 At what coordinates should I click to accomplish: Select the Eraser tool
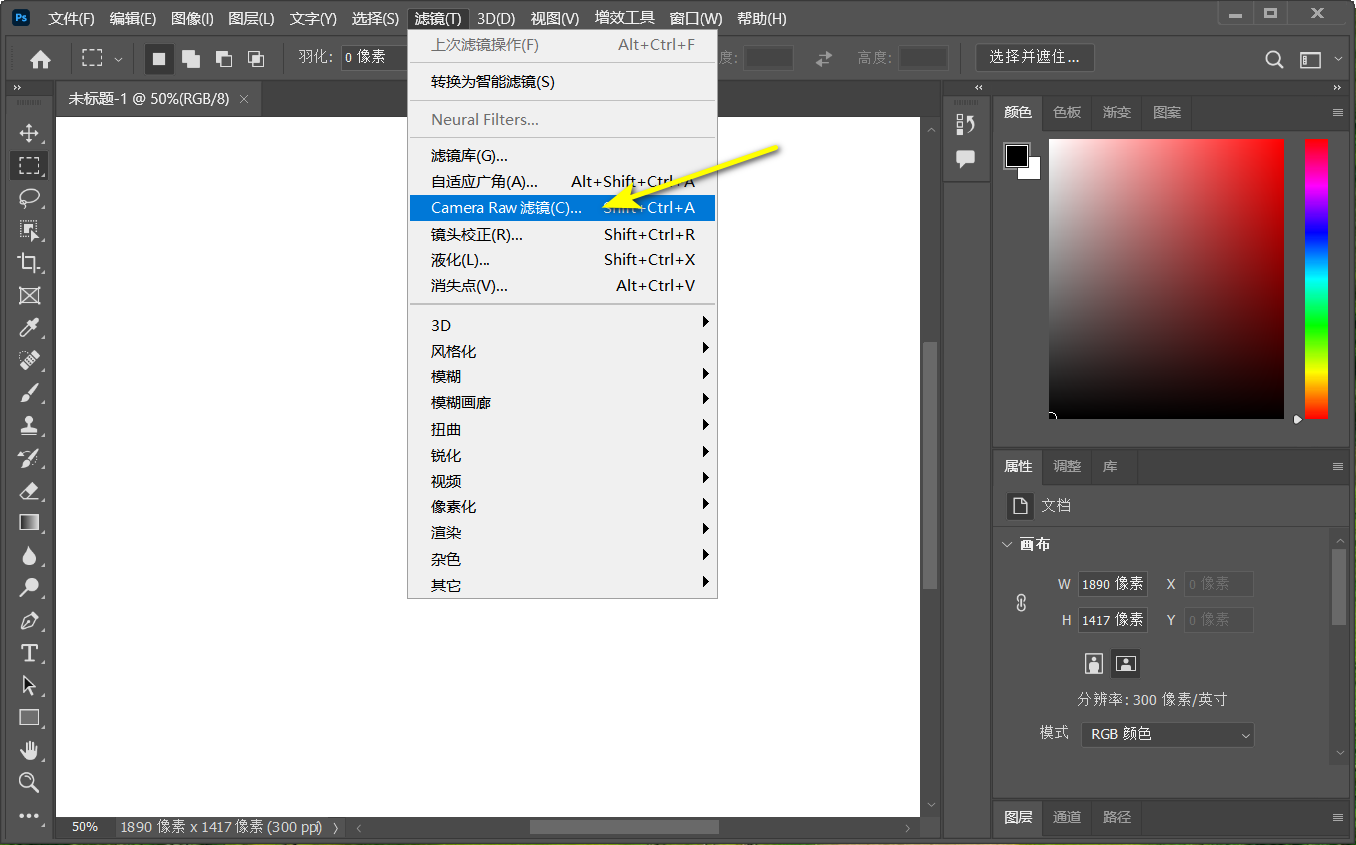pyautogui.click(x=29, y=490)
